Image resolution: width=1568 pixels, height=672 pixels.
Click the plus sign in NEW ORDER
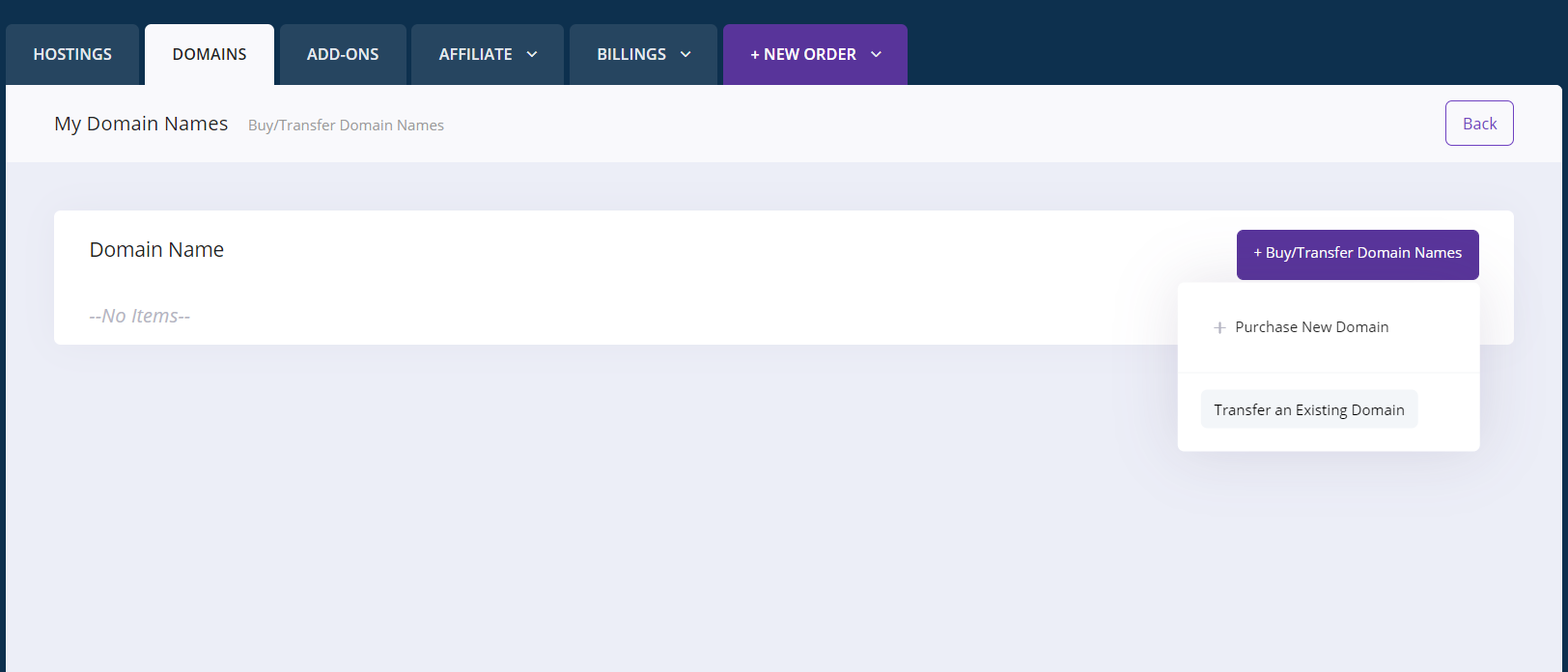pyautogui.click(x=755, y=54)
